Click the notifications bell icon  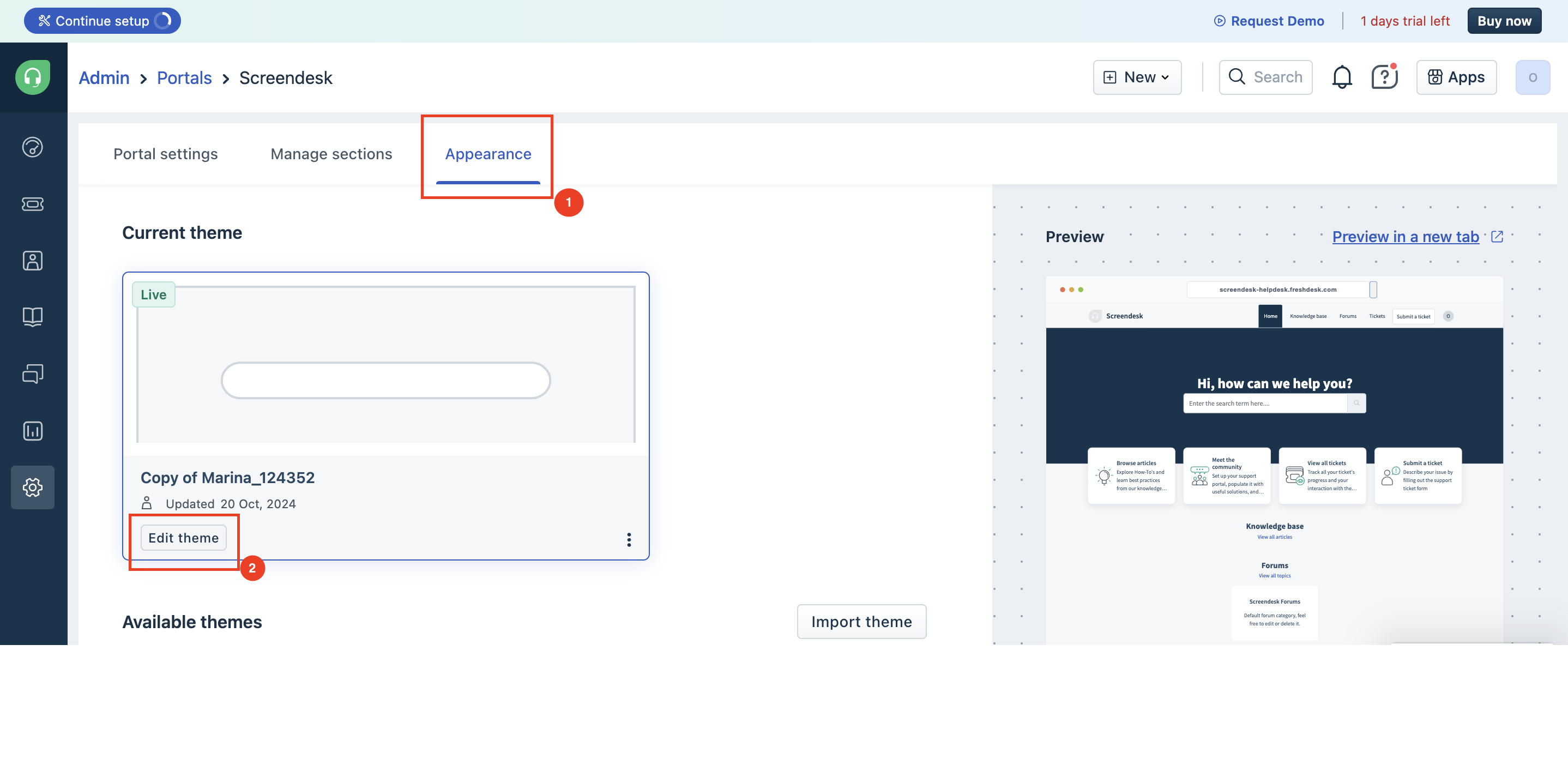click(x=1342, y=77)
